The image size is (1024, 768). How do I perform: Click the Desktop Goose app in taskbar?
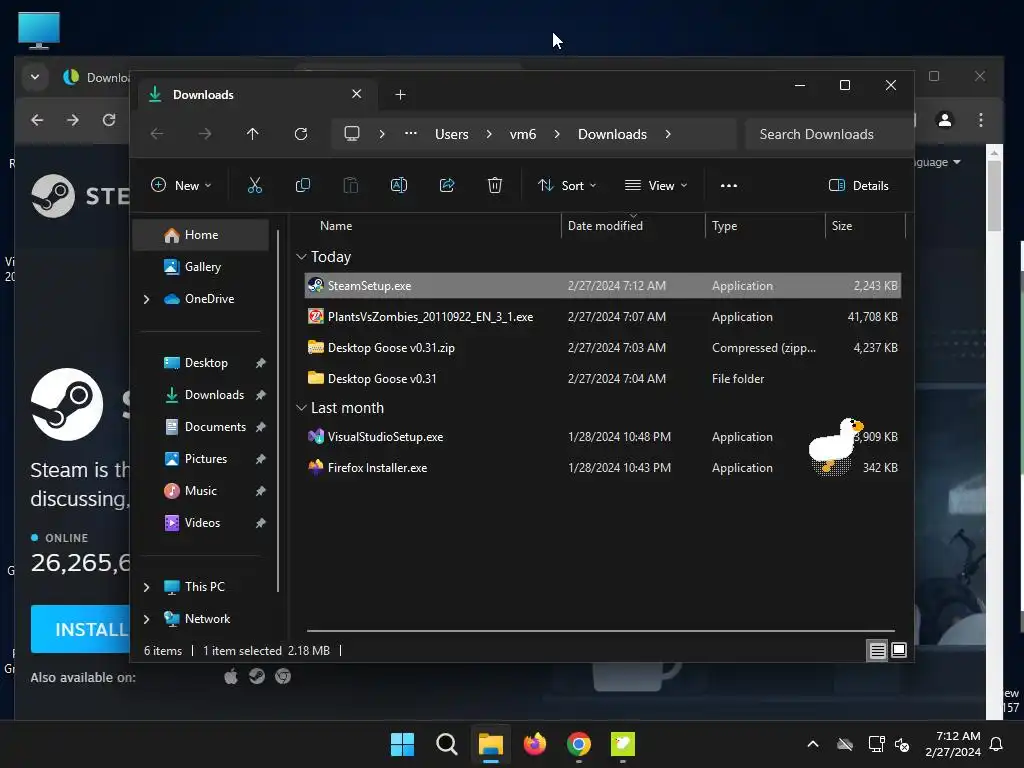click(623, 744)
